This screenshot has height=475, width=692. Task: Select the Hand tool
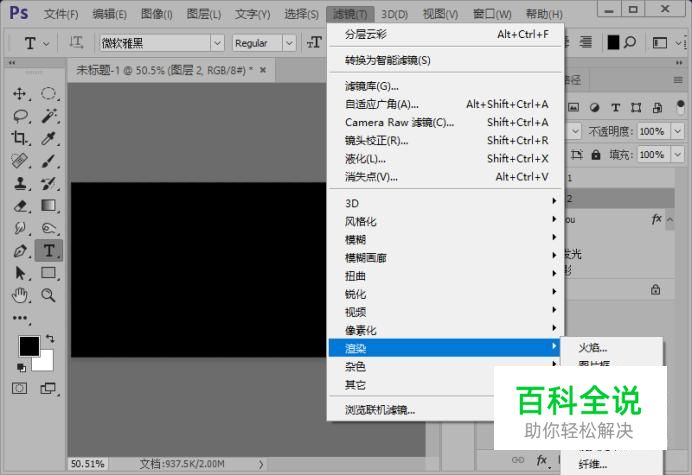click(x=20, y=295)
